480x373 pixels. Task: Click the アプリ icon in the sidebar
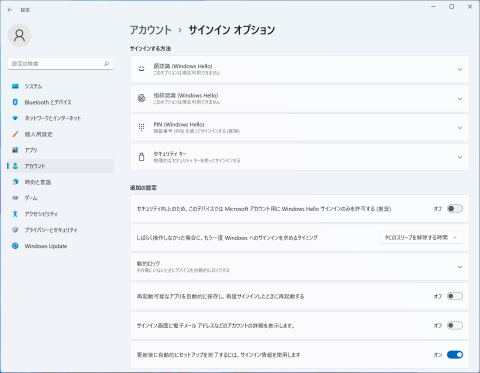(15, 150)
